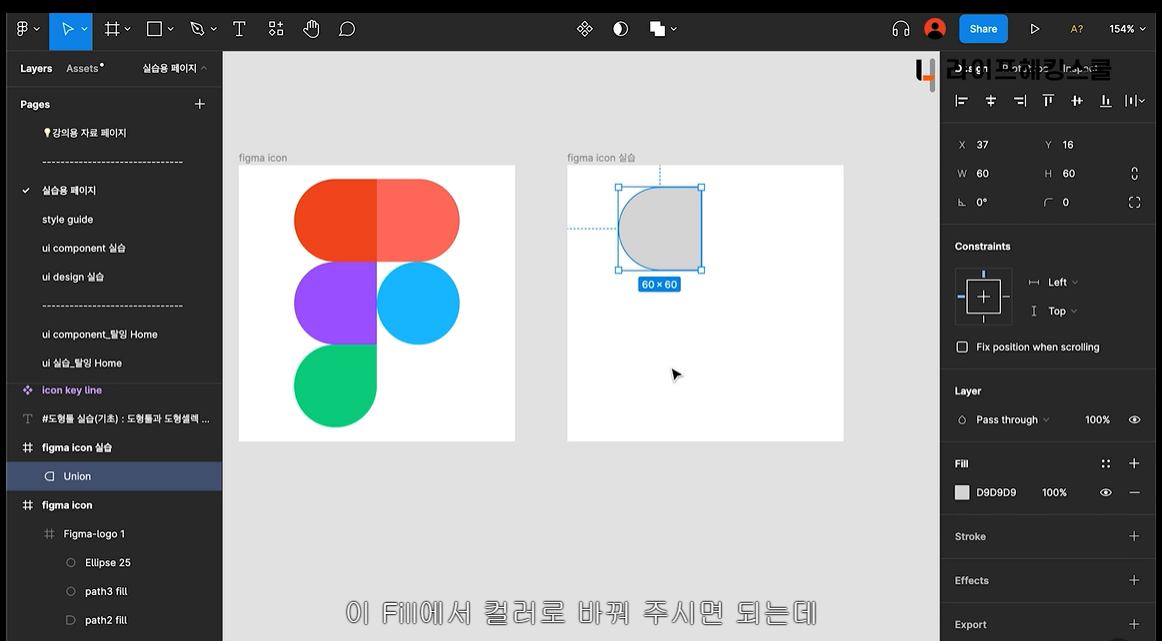Image resolution: width=1162 pixels, height=641 pixels.
Task: Remove the D9D9D9 fill
Action: pos(1134,492)
